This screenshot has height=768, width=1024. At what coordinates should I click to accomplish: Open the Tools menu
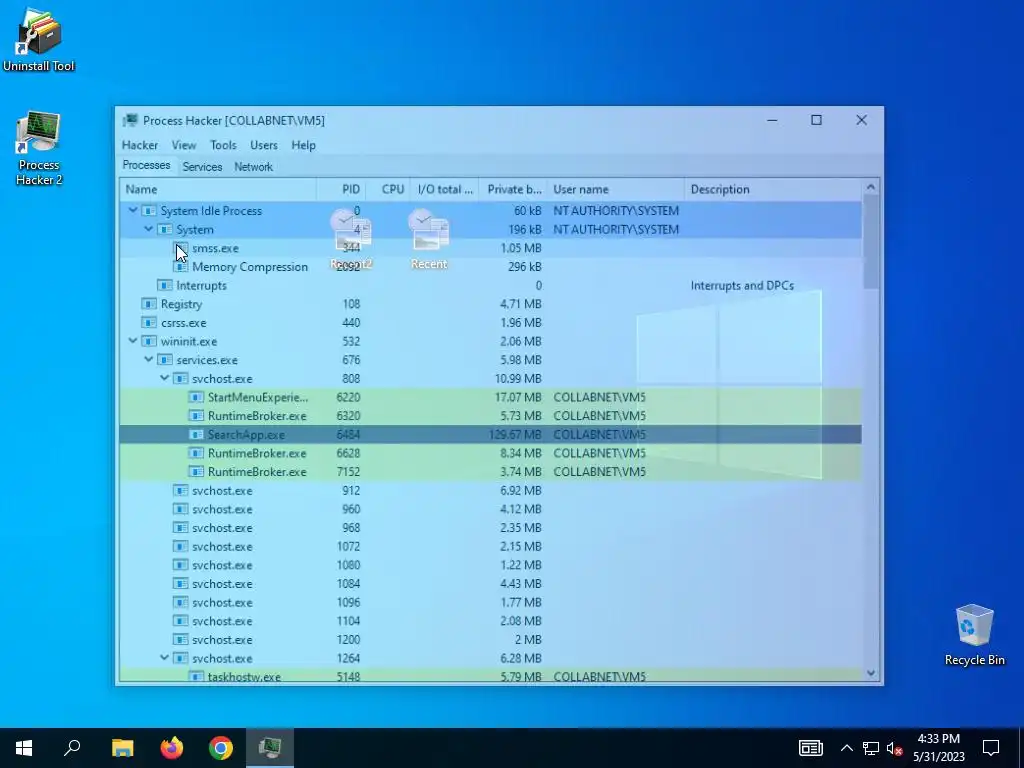tap(223, 145)
